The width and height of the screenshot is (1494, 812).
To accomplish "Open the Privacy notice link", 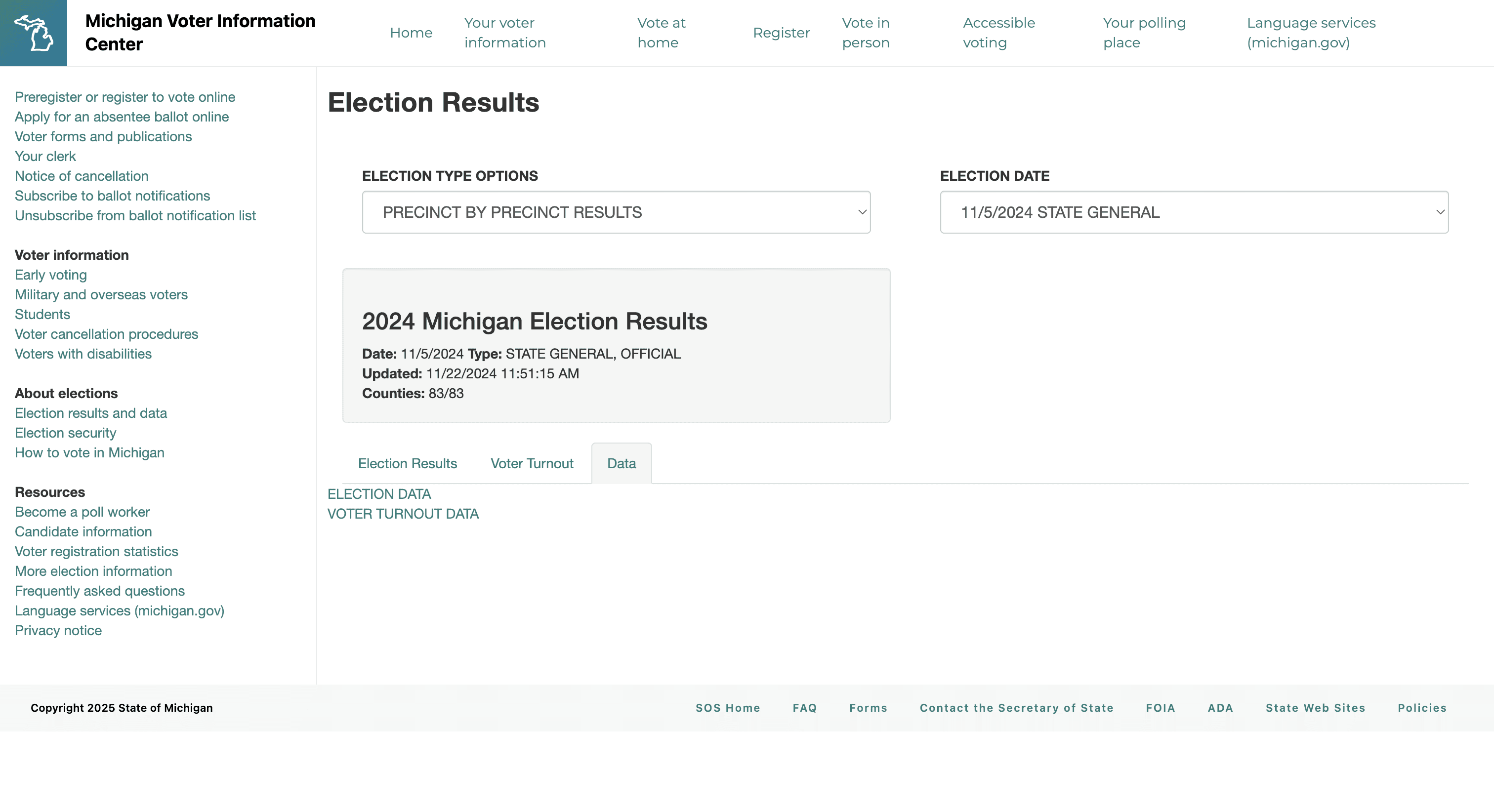I will [x=58, y=630].
